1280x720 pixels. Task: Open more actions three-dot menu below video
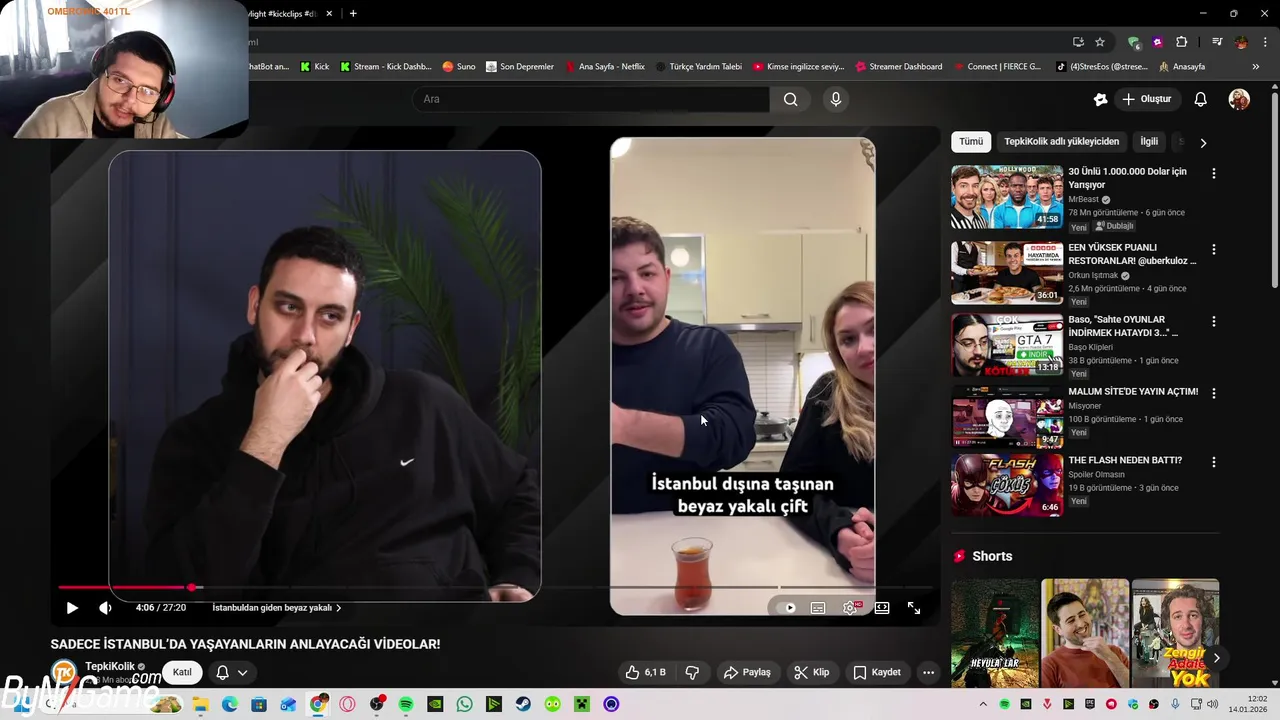click(x=928, y=672)
